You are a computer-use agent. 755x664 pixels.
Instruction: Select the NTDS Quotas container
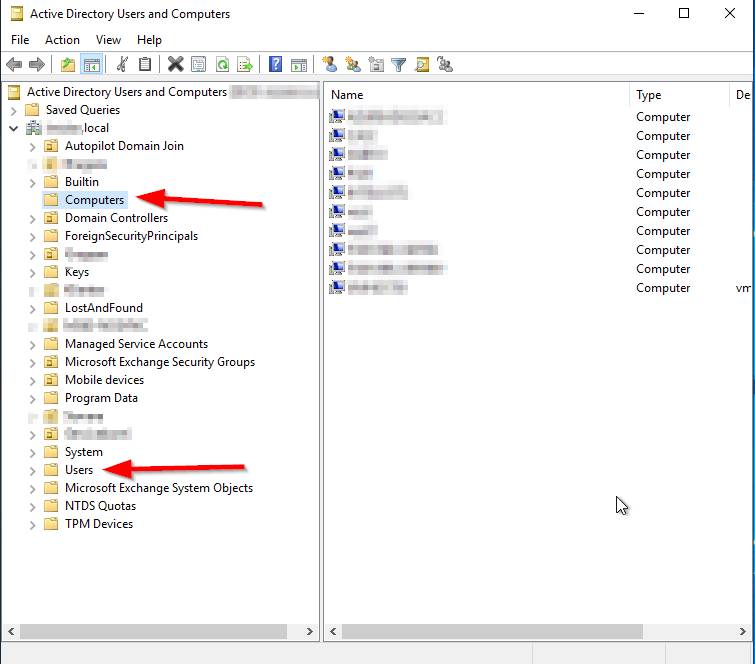[100, 506]
